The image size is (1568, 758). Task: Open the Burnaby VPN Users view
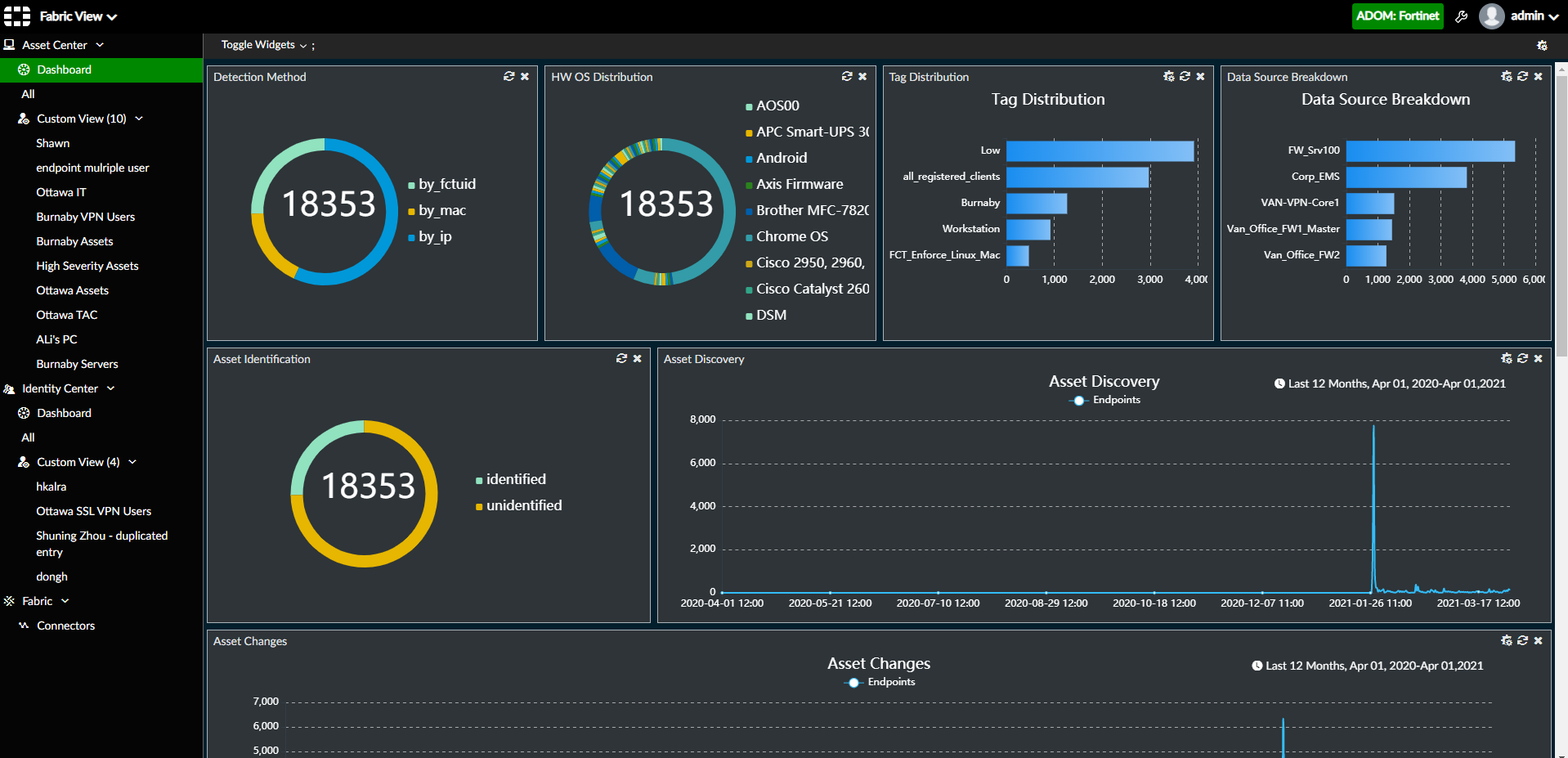[85, 217]
